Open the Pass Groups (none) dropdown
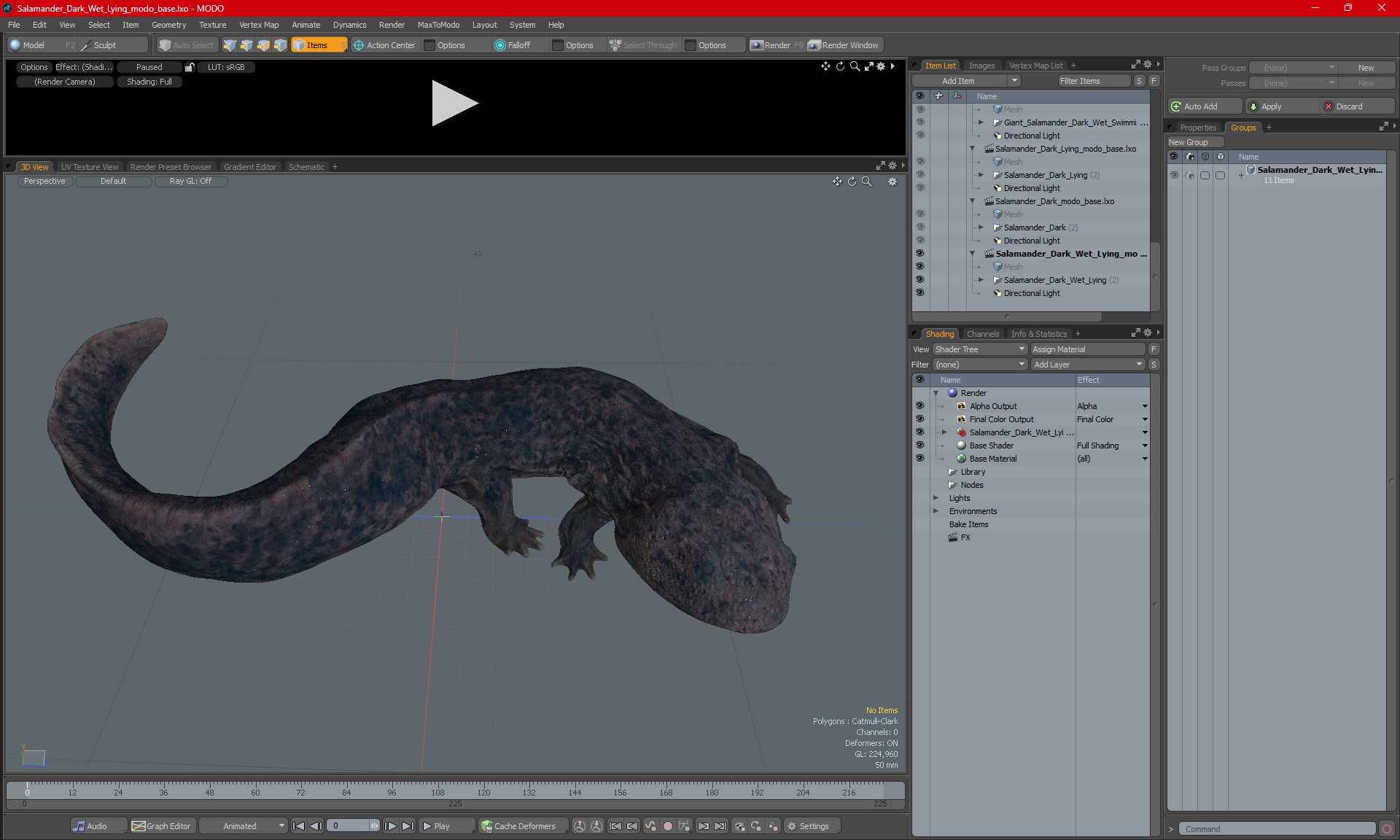The image size is (1400, 840). click(1293, 68)
